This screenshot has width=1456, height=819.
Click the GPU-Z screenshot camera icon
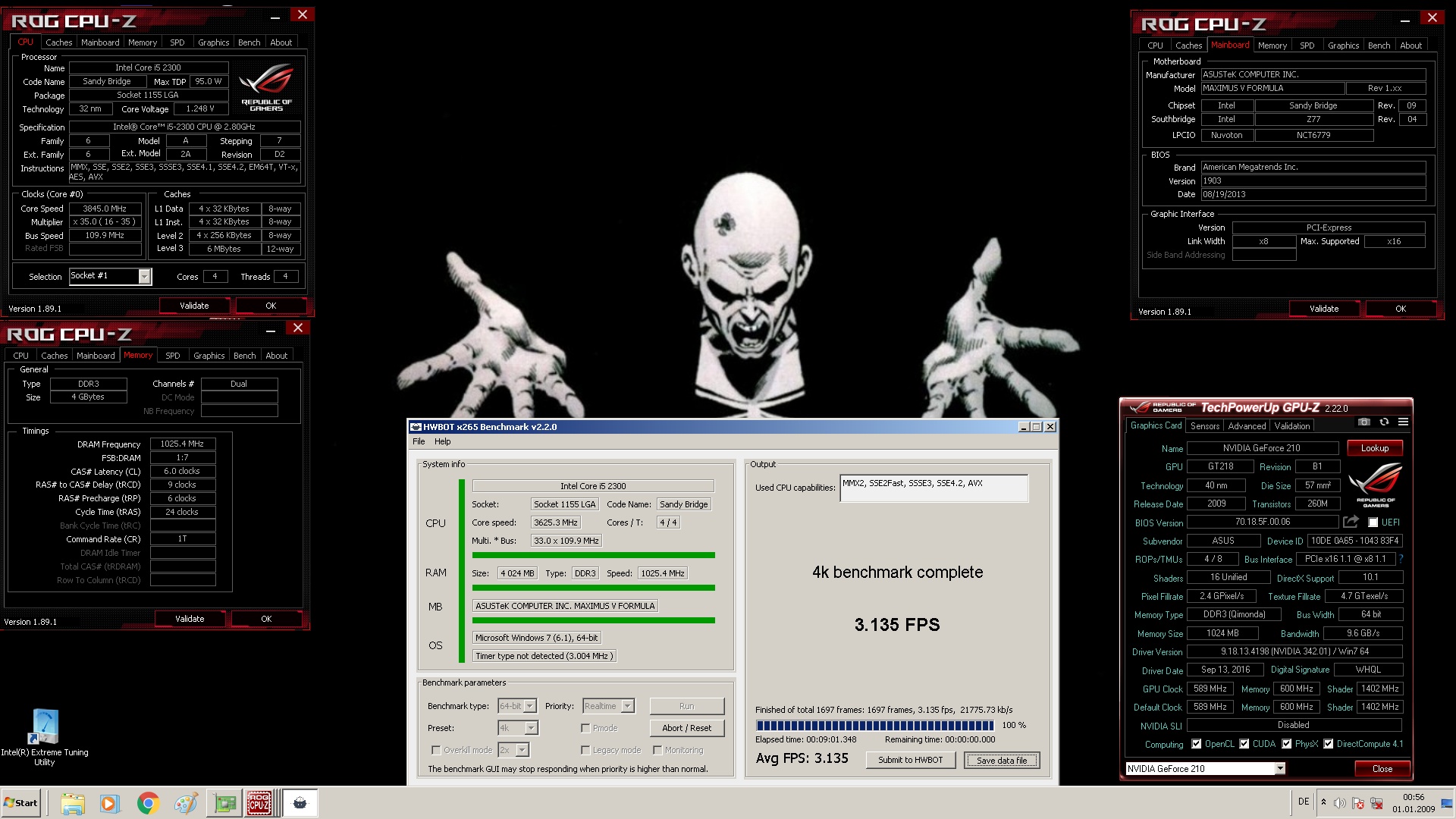(x=1364, y=422)
